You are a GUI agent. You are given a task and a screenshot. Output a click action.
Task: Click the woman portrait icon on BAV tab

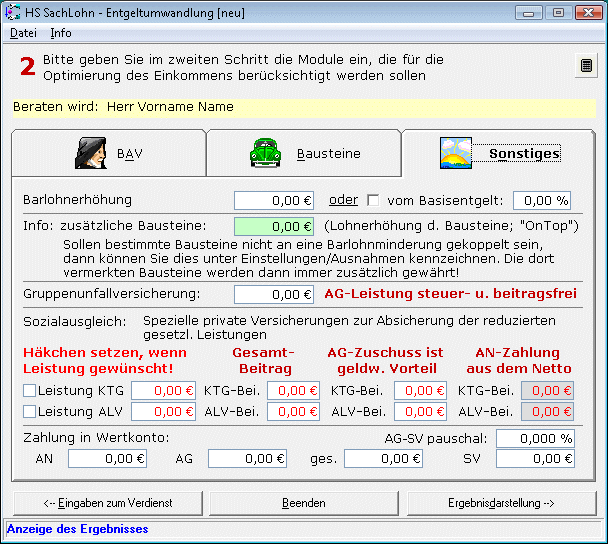pos(91,153)
